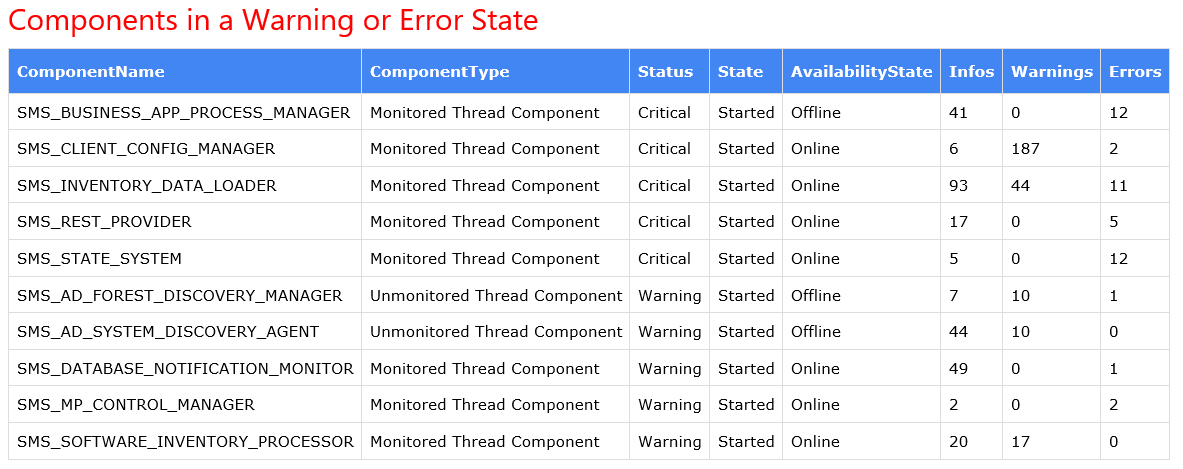Select the SMS_BUSINESS_APP_PROCESS_MANAGER component name
Image resolution: width=1183 pixels, height=469 pixels.
tap(184, 113)
